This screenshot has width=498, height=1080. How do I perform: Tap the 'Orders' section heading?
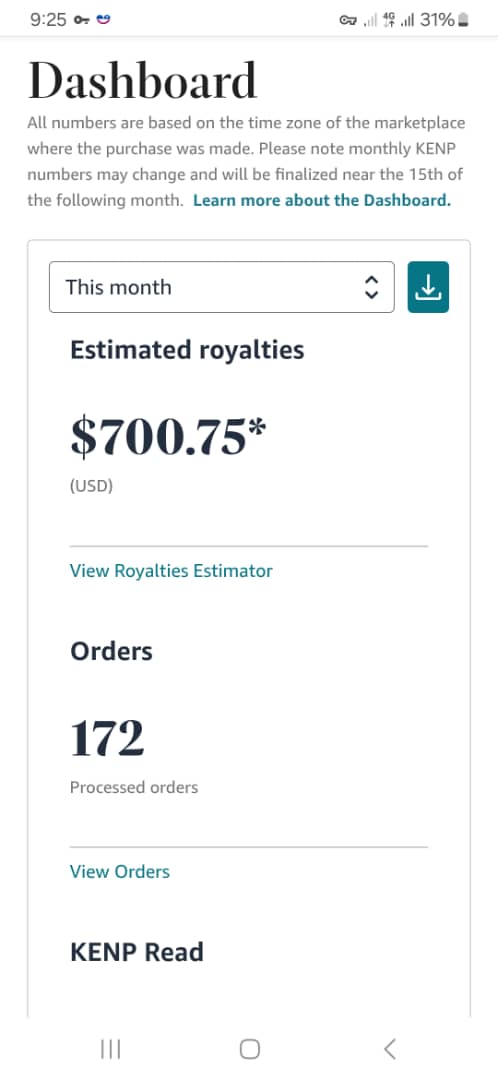point(112,651)
